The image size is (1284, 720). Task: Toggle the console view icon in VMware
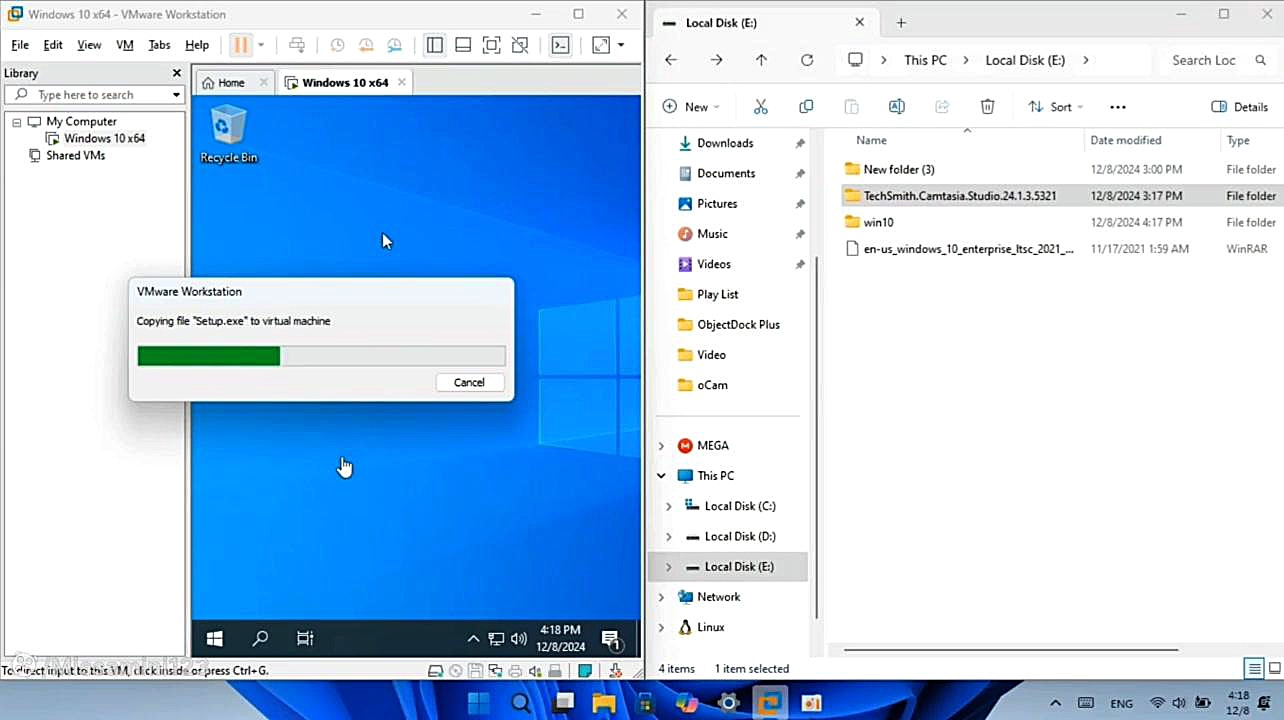coord(561,45)
